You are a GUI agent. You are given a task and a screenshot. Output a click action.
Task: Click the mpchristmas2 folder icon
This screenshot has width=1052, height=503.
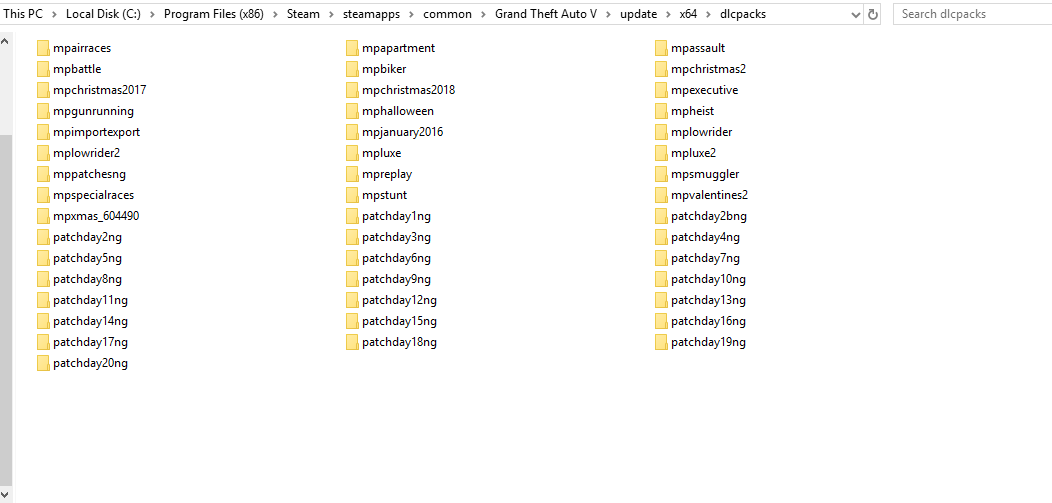click(661, 69)
